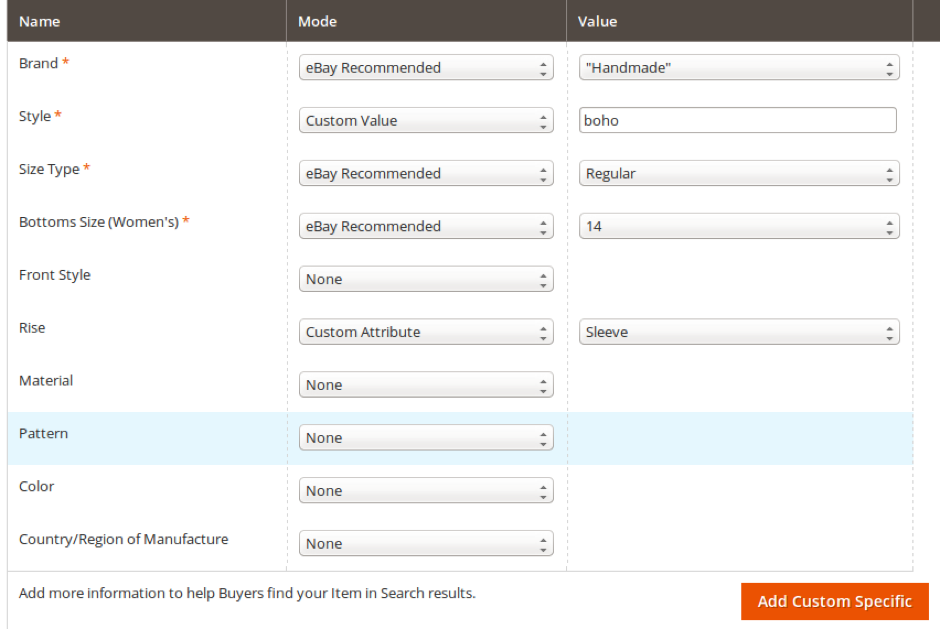Open the Size Type mode dropdown
Image resolution: width=940 pixels, height=629 pixels.
click(x=426, y=173)
